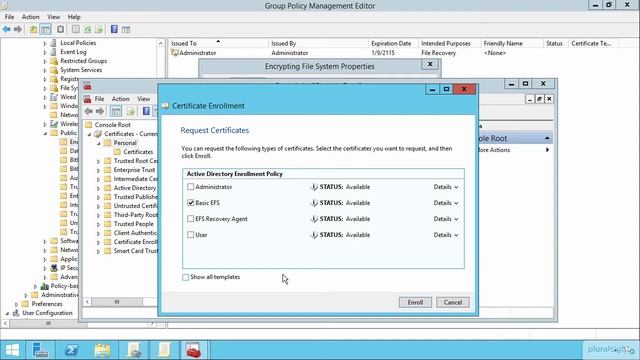The width and height of the screenshot is (640, 360).
Task: Open View menu in Group Policy Management Editor
Action: (x=53, y=17)
